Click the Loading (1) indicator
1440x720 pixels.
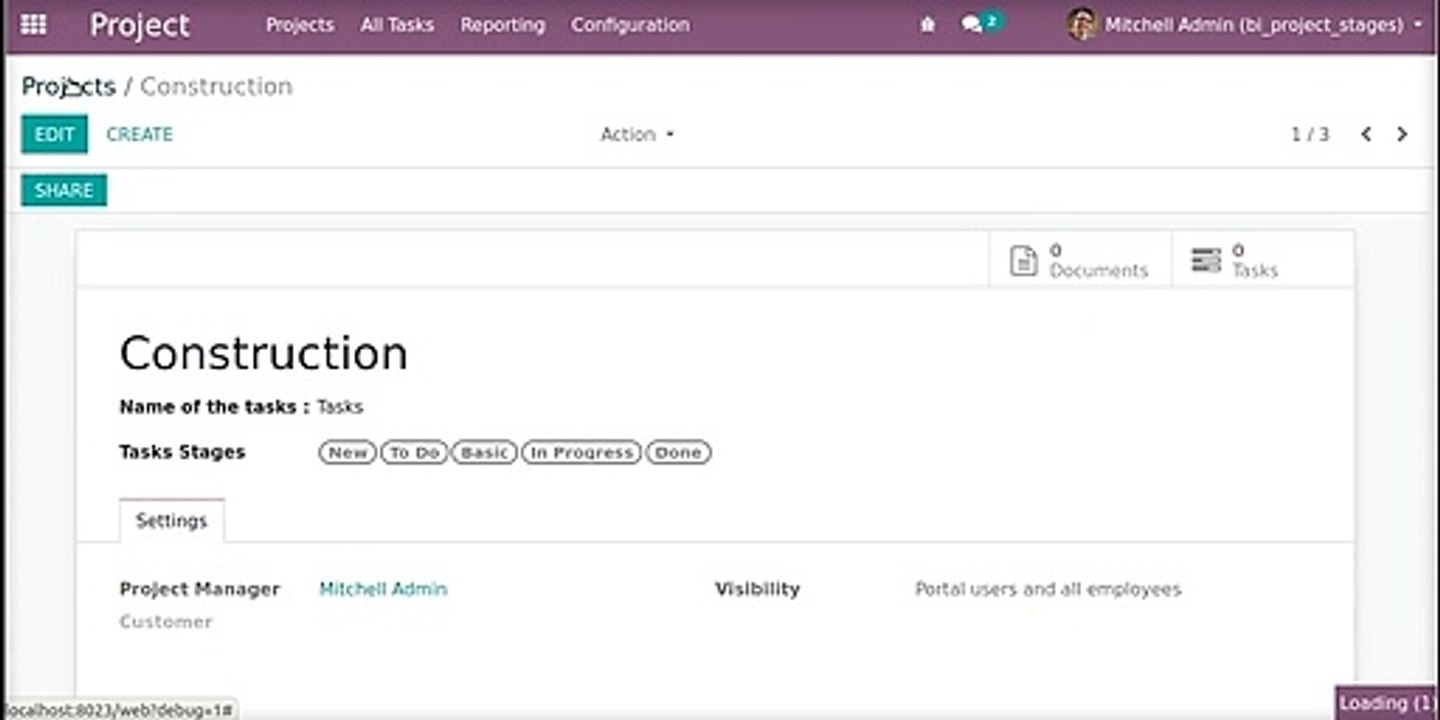pos(1387,703)
